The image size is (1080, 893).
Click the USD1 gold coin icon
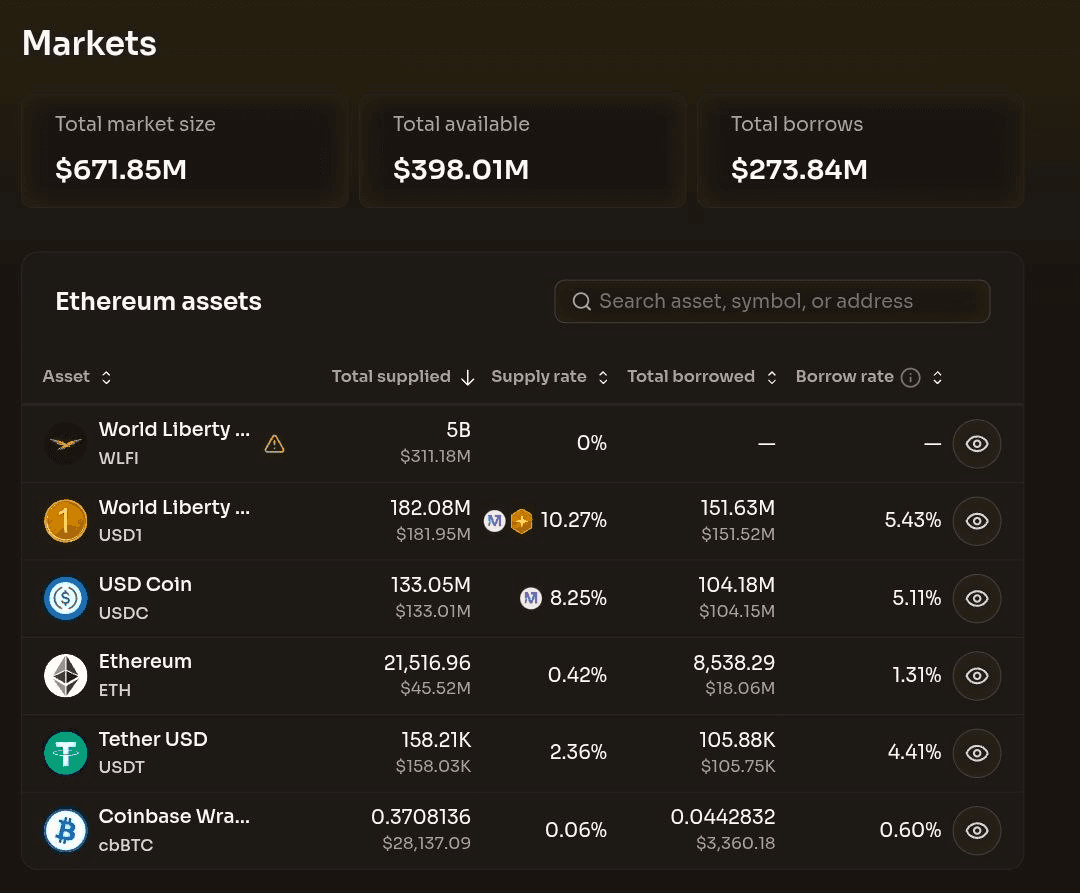pos(65,521)
